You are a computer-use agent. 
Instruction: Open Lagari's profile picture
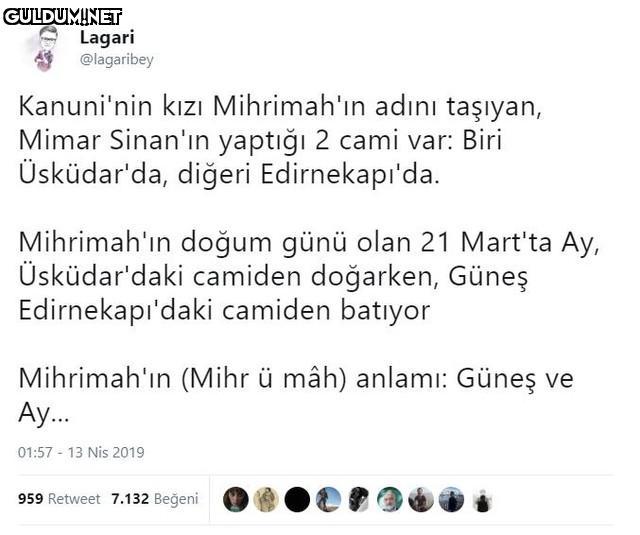[46, 48]
